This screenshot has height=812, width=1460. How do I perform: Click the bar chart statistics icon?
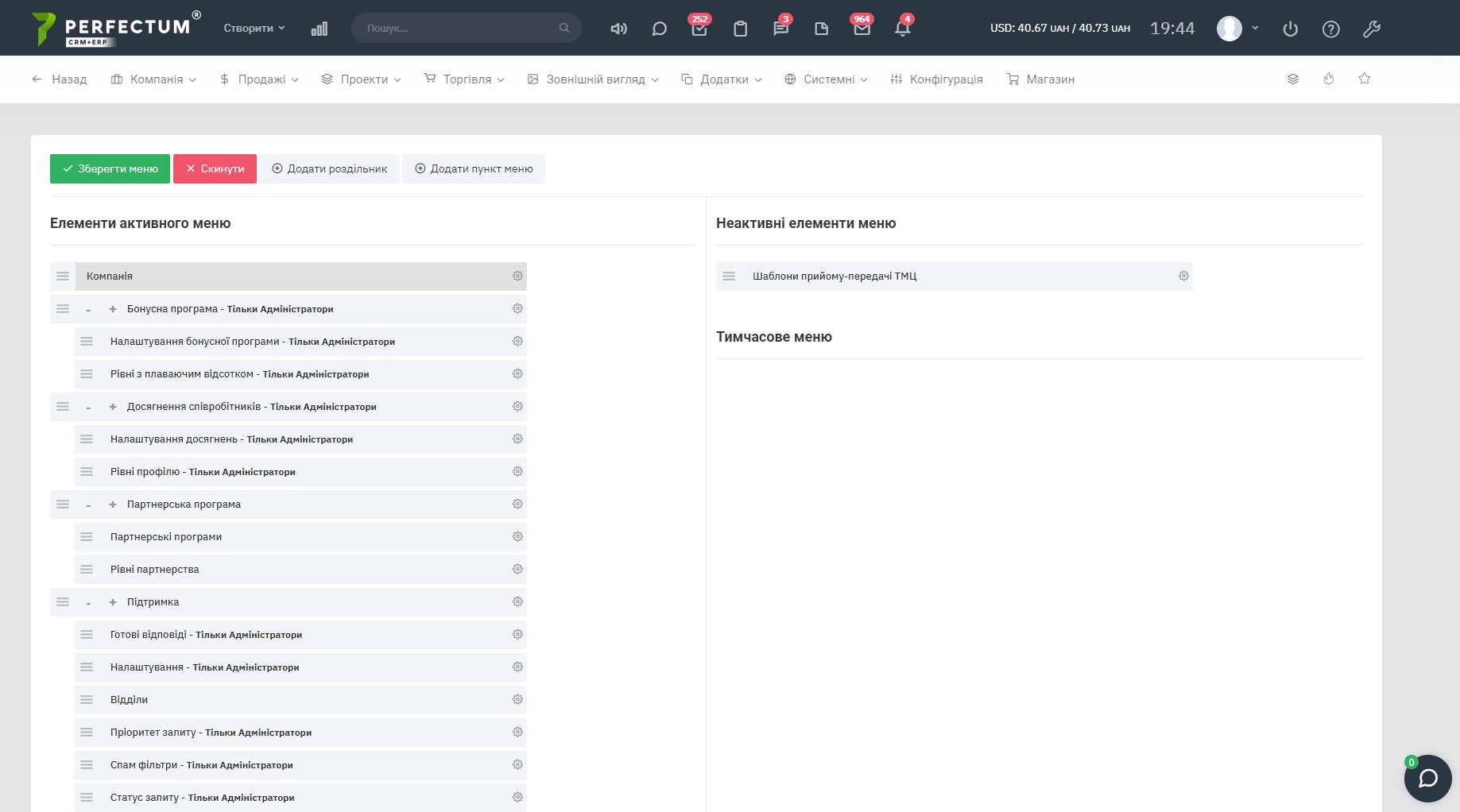tap(319, 29)
